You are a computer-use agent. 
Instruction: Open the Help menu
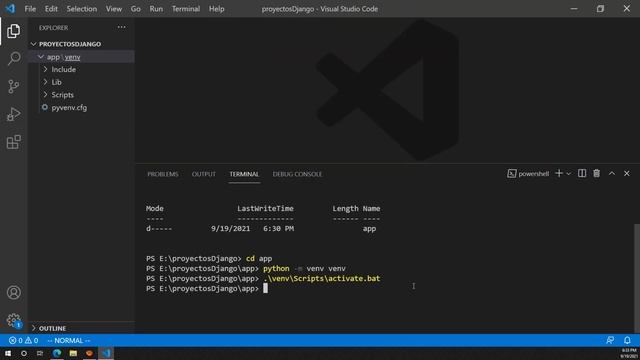[217, 9]
